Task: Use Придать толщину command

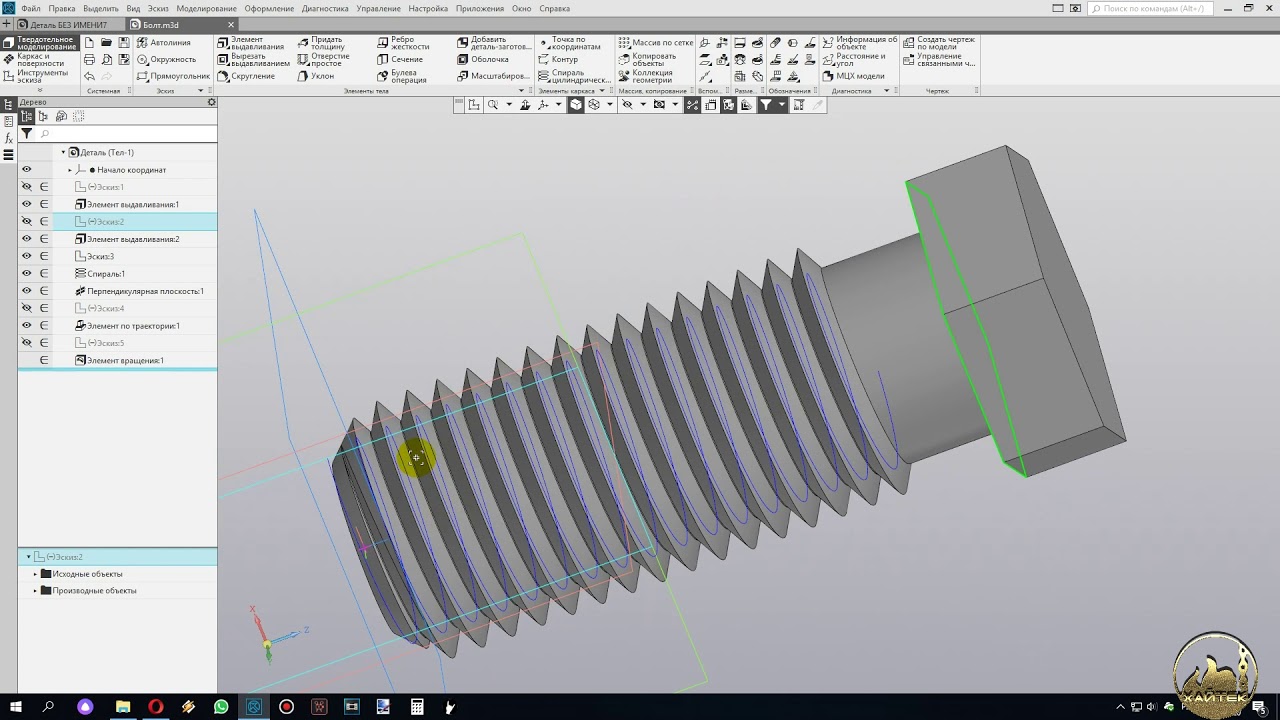Action: click(321, 43)
